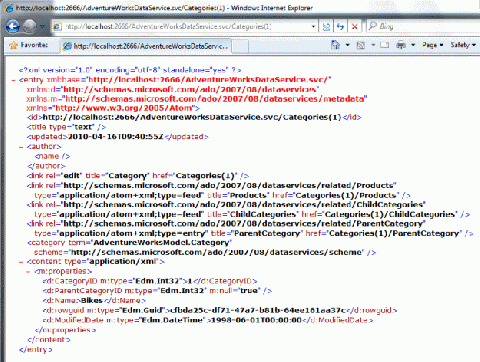Click the Back navigation button

click(12, 26)
